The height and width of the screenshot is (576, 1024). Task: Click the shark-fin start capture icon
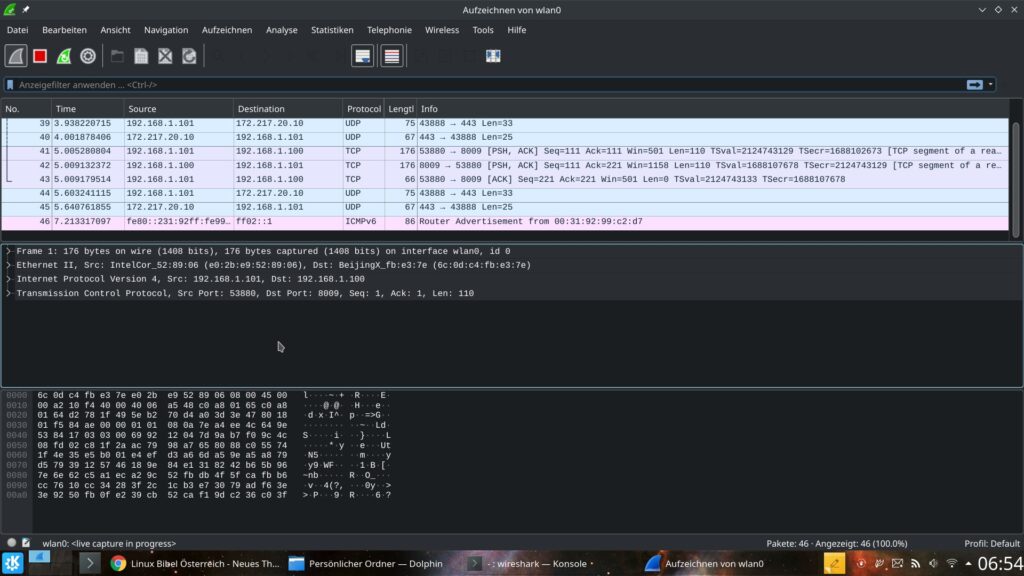coord(16,56)
